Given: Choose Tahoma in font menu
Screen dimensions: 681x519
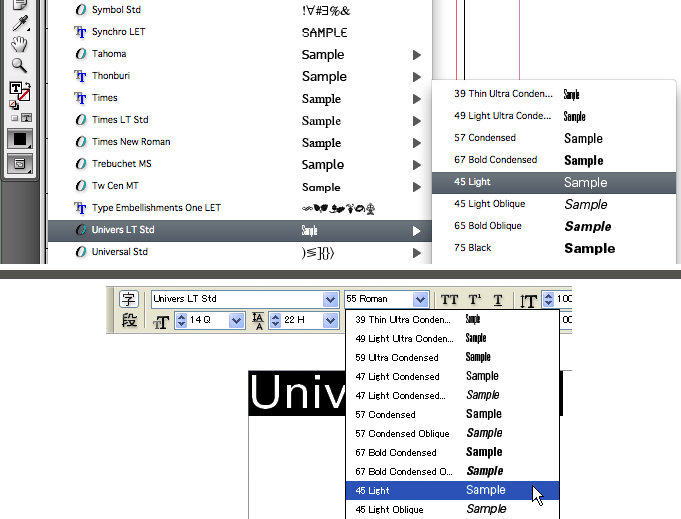Looking at the screenshot, I should click(x=240, y=54).
